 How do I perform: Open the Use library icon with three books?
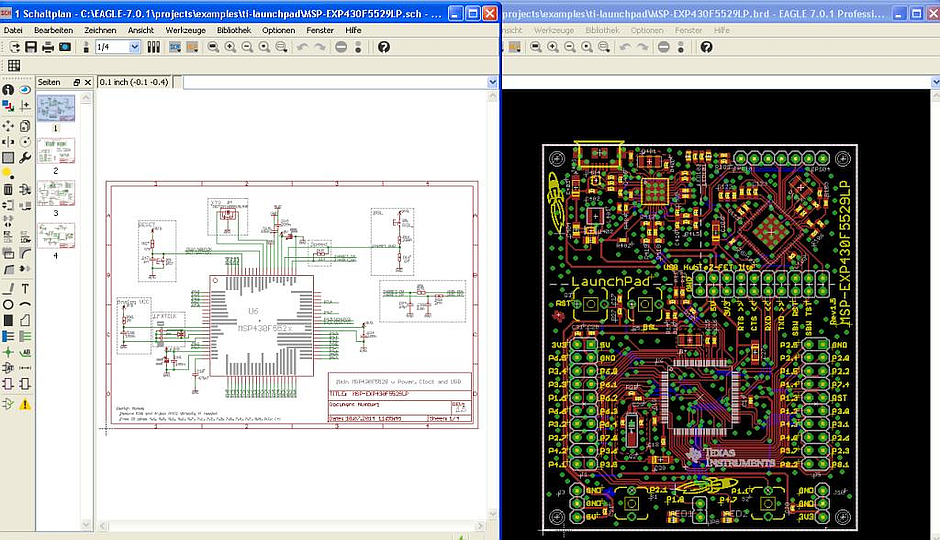coord(153,47)
